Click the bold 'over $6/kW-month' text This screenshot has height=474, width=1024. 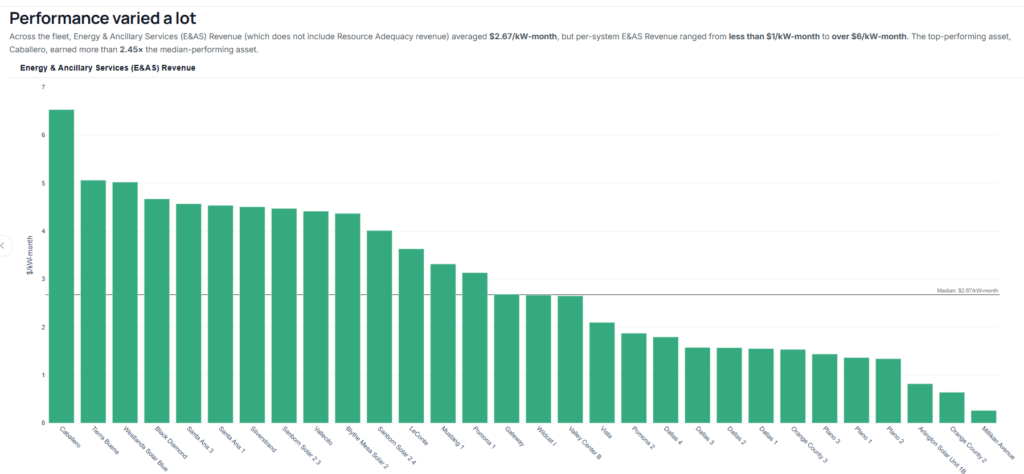tap(869, 37)
